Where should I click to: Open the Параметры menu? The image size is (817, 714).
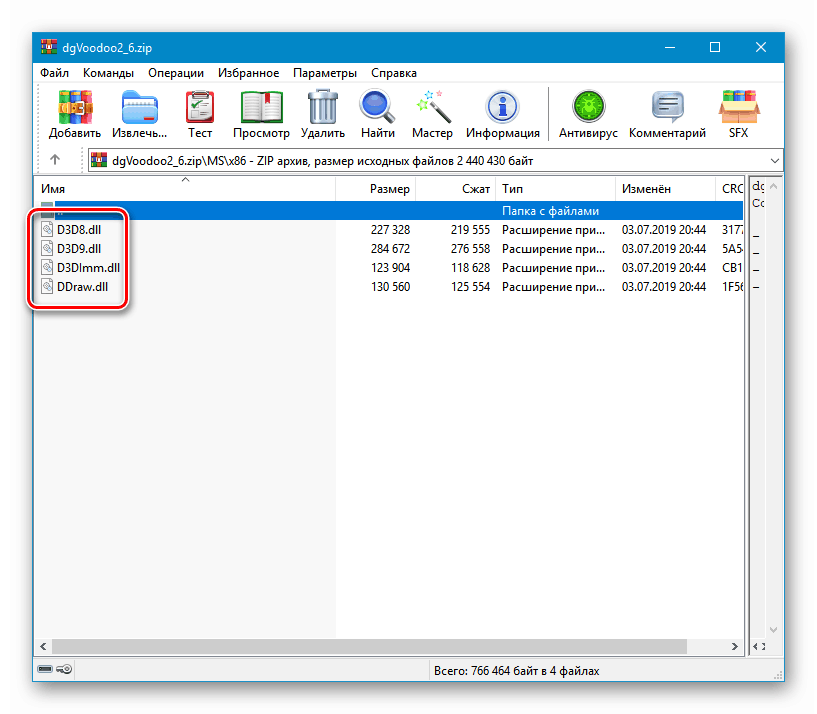325,73
